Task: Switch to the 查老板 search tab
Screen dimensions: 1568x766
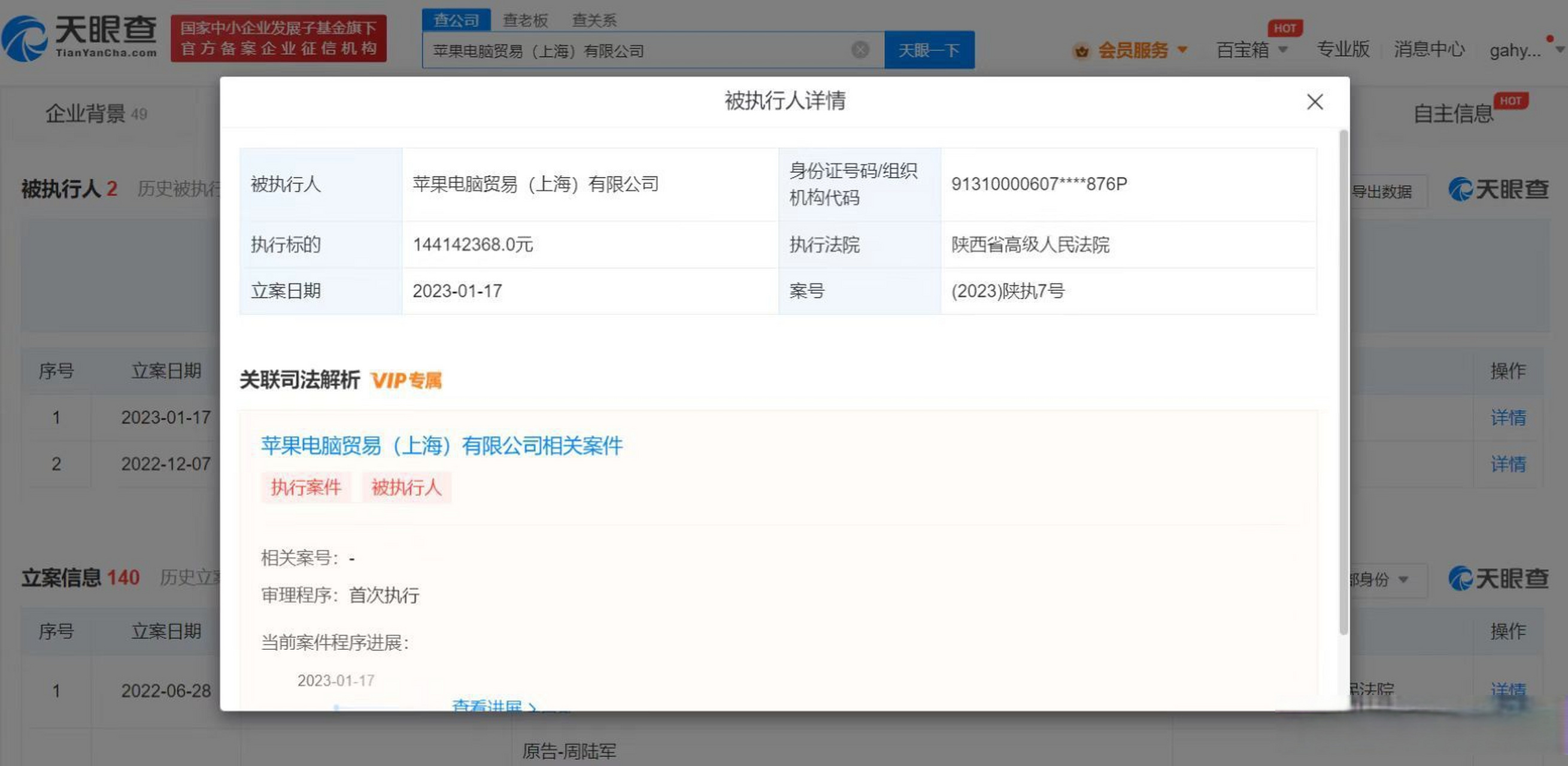Action: click(x=525, y=20)
